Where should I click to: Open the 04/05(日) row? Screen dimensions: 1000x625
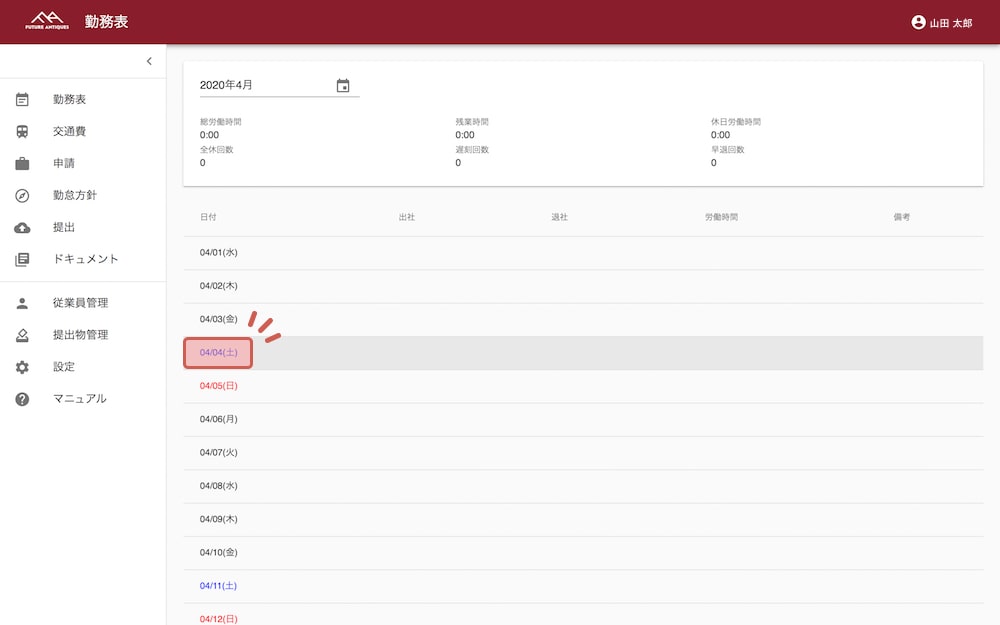[218, 386]
